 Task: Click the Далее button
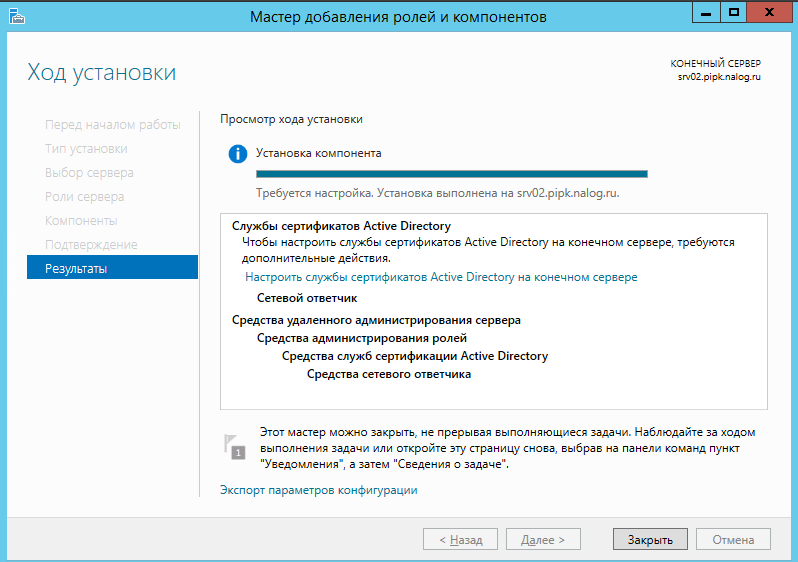[x=543, y=540]
